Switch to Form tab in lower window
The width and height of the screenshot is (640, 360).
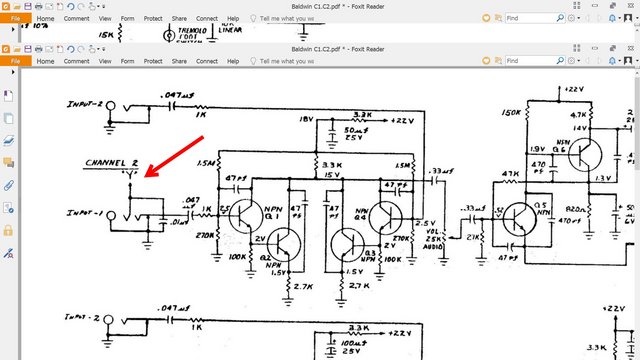[x=127, y=61]
